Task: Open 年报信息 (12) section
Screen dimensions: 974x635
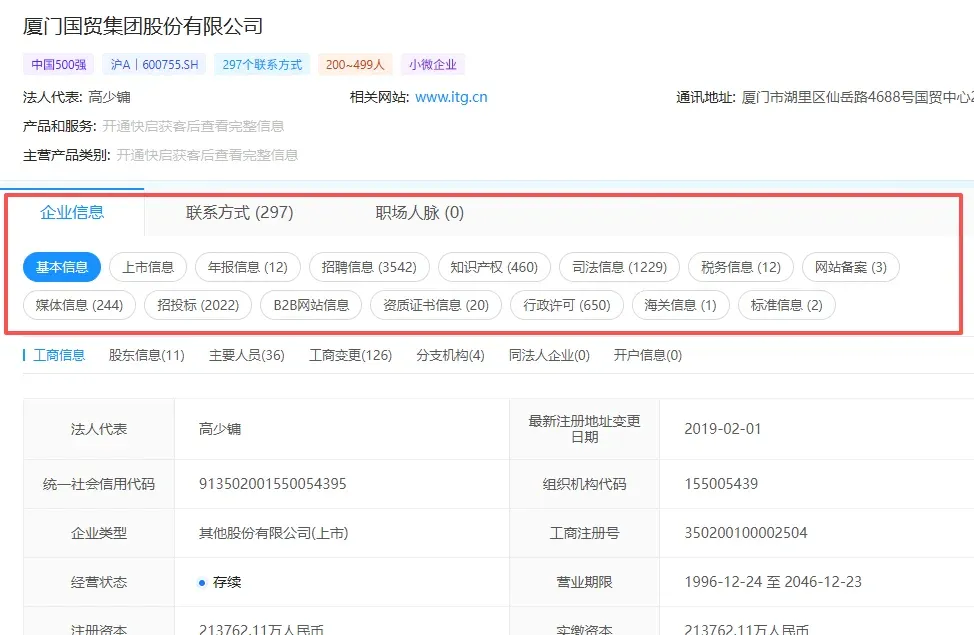Action: pyautogui.click(x=248, y=267)
